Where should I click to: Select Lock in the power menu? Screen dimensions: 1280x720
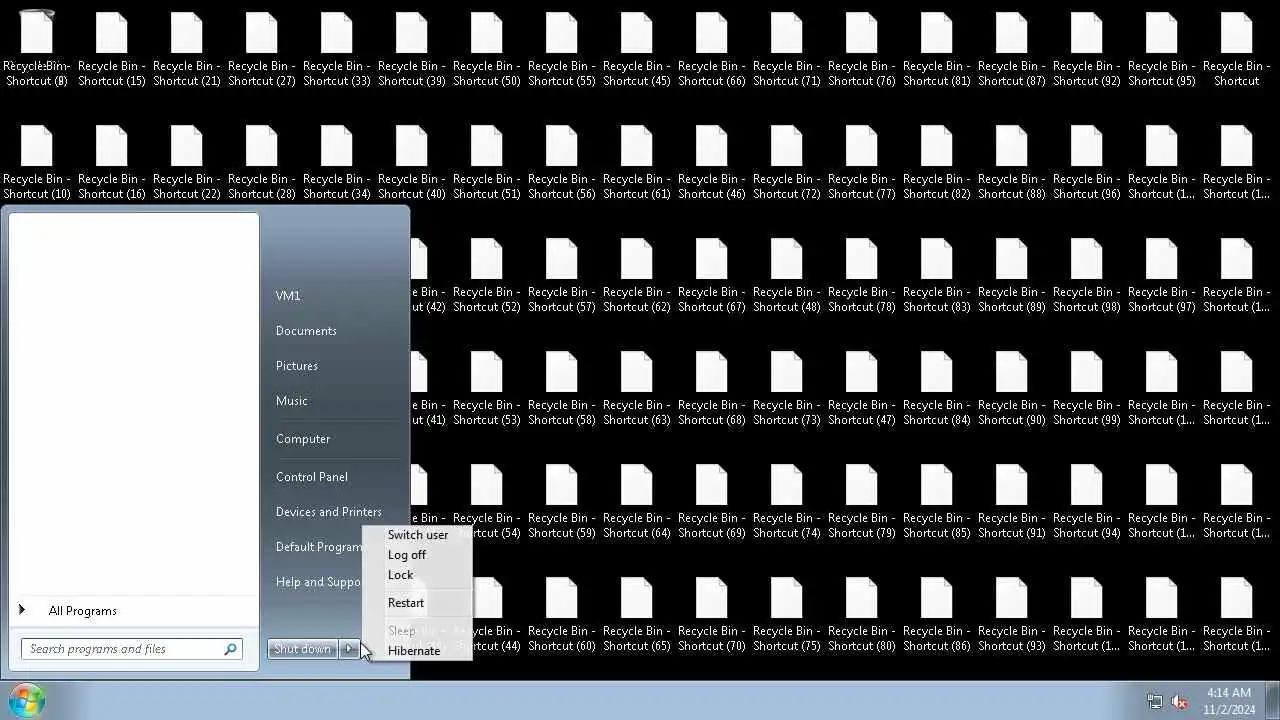click(400, 575)
